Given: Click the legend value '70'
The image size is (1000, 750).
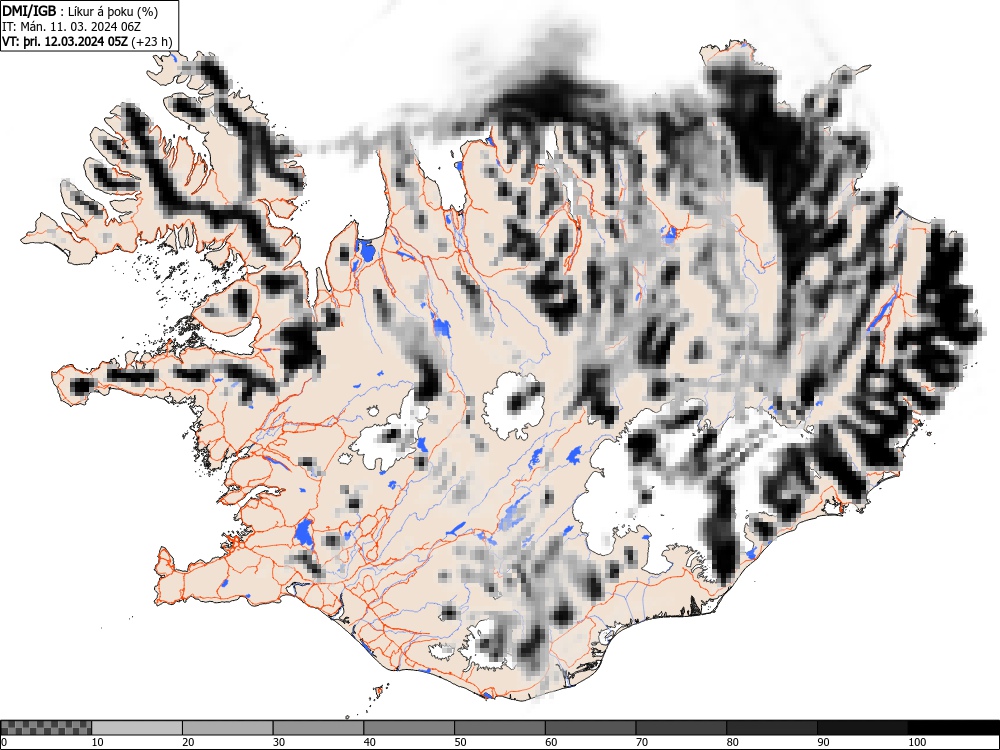Looking at the screenshot, I should click(x=642, y=742).
